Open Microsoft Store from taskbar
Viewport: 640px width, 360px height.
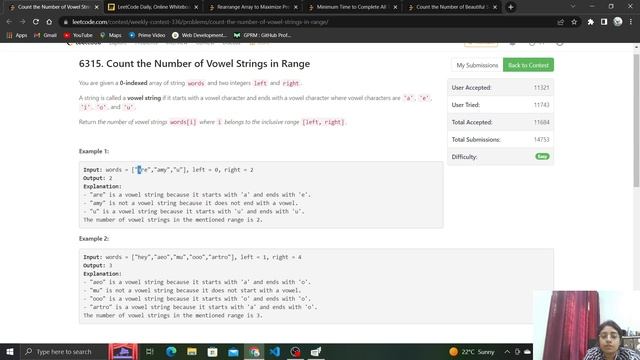point(213,351)
